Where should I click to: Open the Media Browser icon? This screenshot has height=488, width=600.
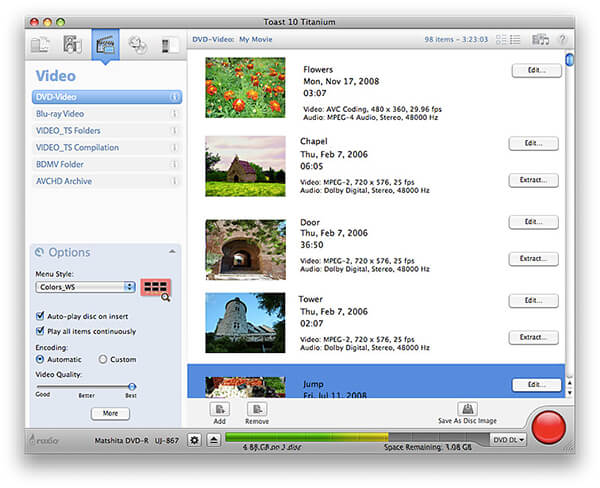coord(540,39)
